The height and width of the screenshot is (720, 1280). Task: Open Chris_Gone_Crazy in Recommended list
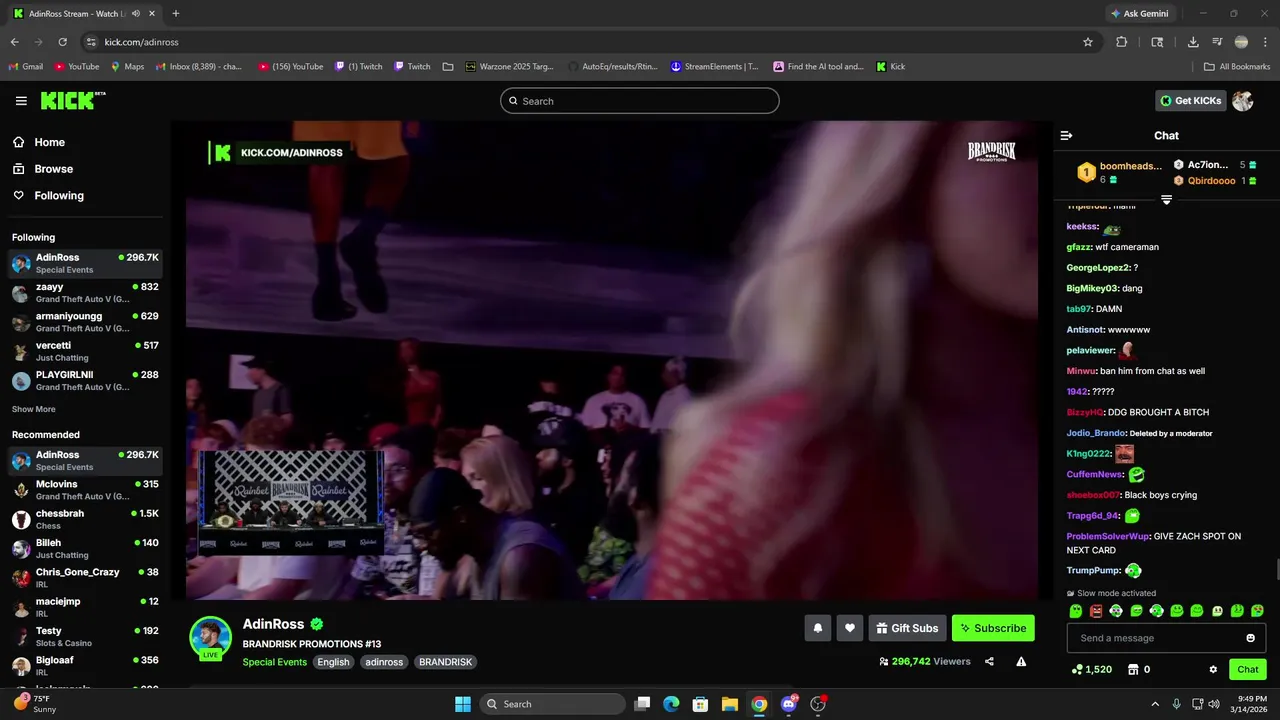85,578
